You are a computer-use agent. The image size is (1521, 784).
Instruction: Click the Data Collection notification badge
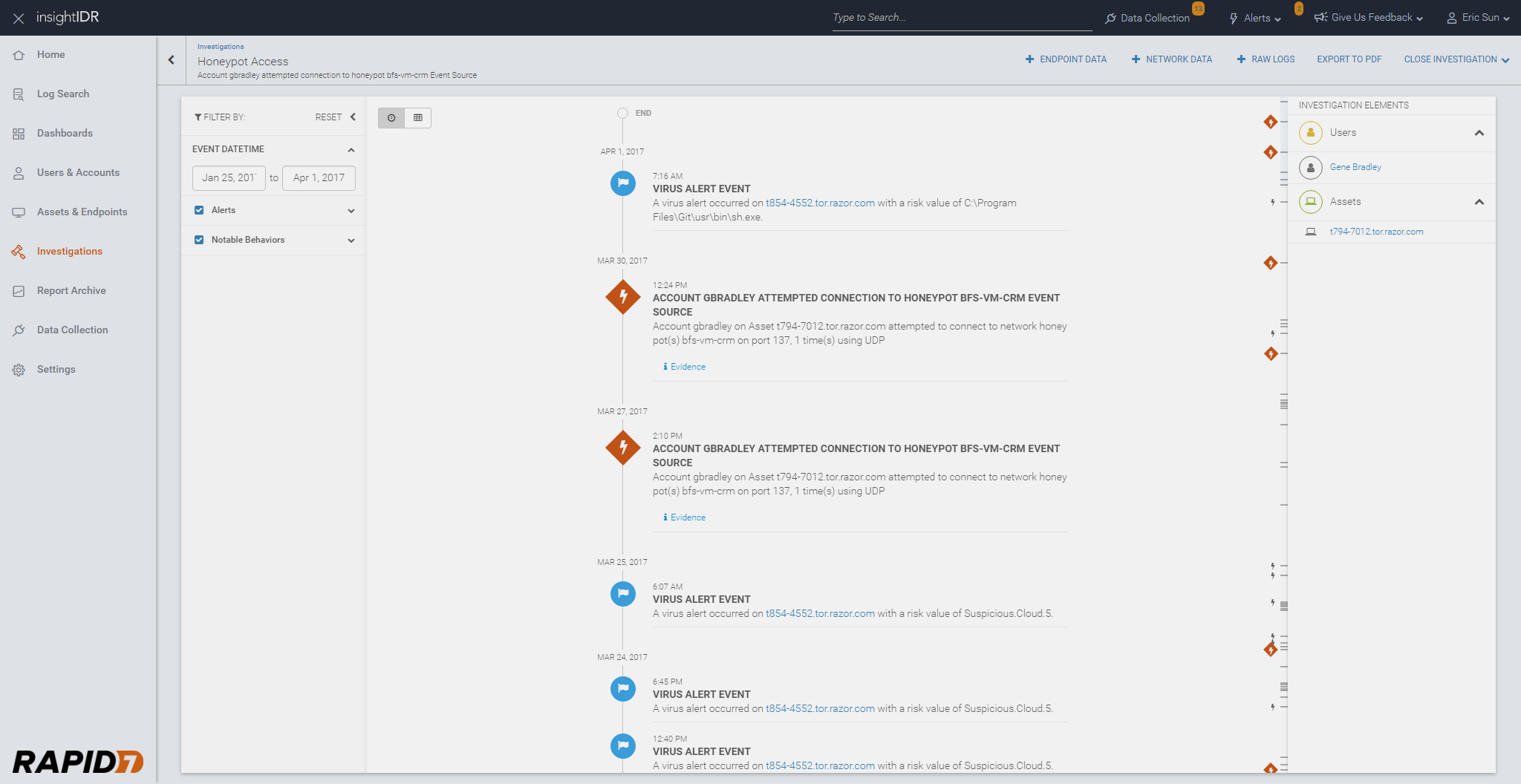tap(1198, 9)
